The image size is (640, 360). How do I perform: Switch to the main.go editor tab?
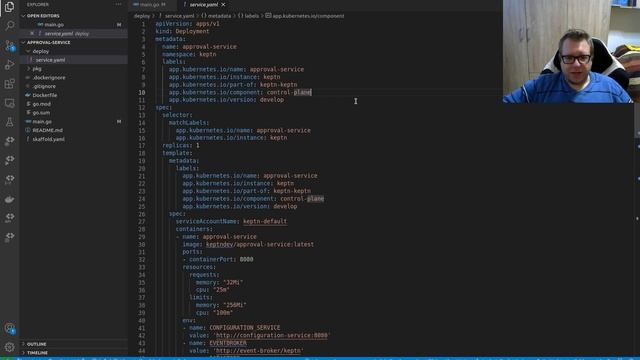150,4
